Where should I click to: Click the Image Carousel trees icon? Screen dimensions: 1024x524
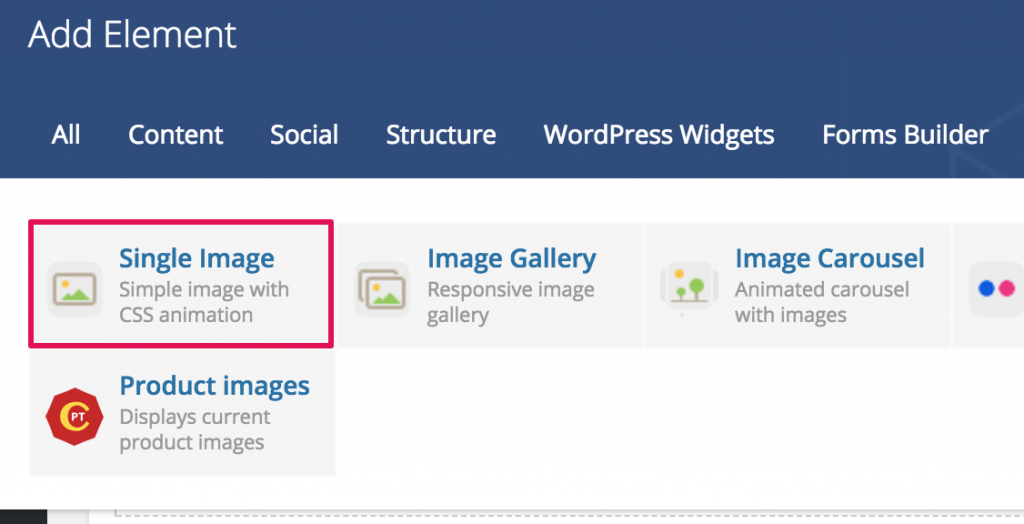(690, 289)
